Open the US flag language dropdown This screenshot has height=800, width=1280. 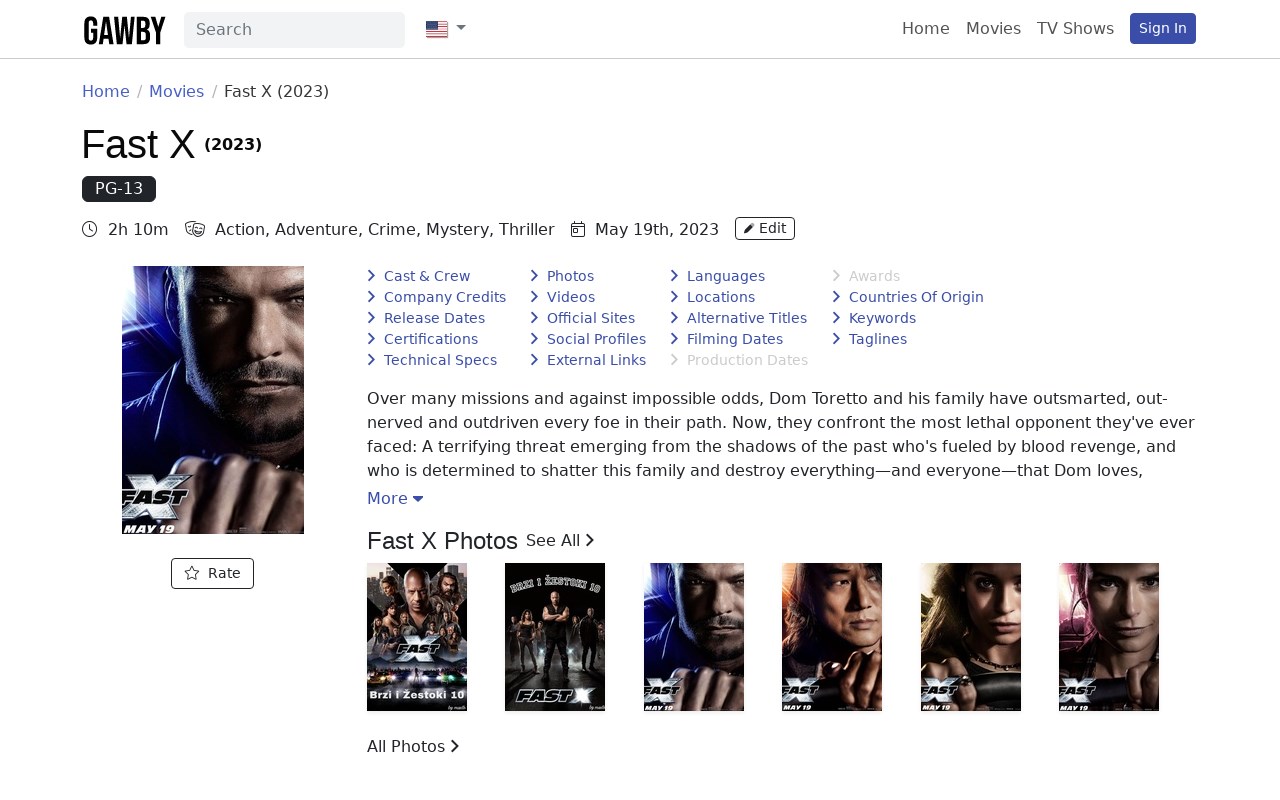pos(446,29)
